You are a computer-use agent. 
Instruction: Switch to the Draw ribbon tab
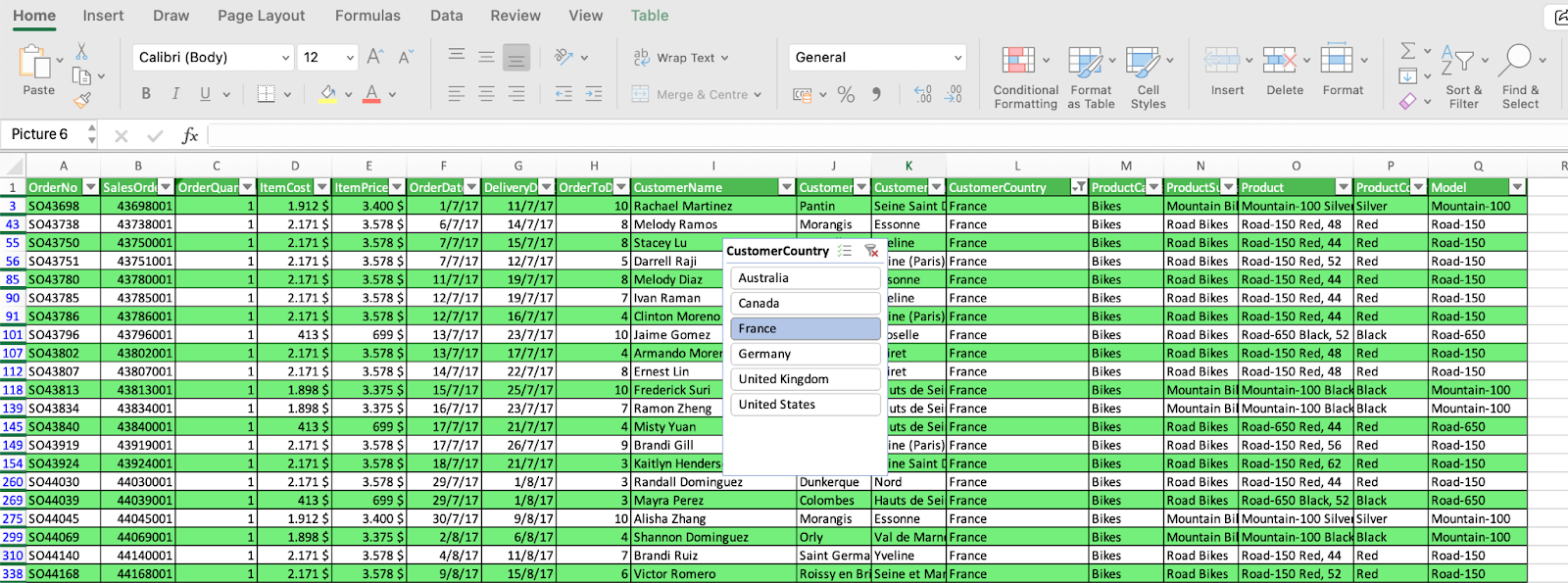pyautogui.click(x=171, y=16)
